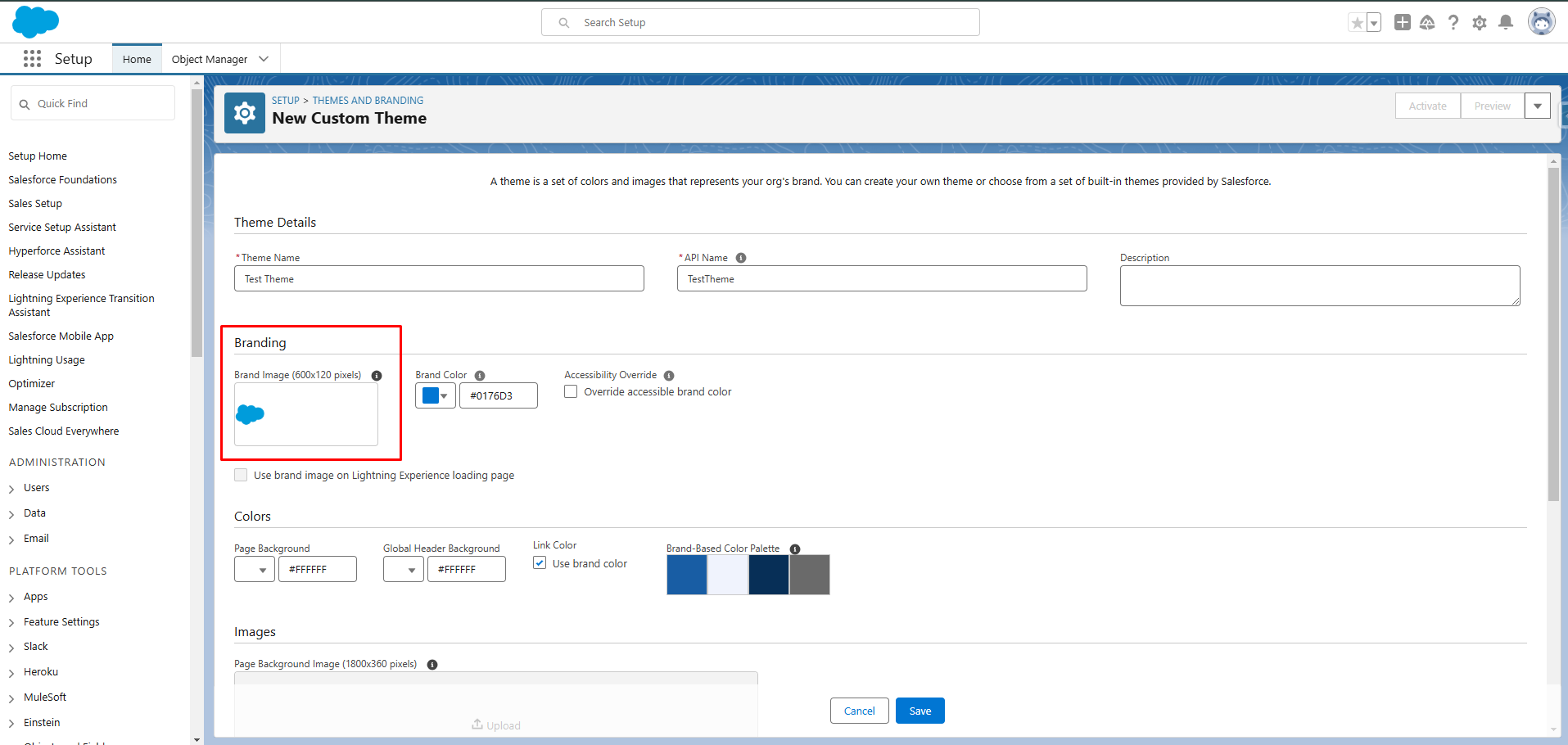Open the App Launcher grid icon

(32, 58)
